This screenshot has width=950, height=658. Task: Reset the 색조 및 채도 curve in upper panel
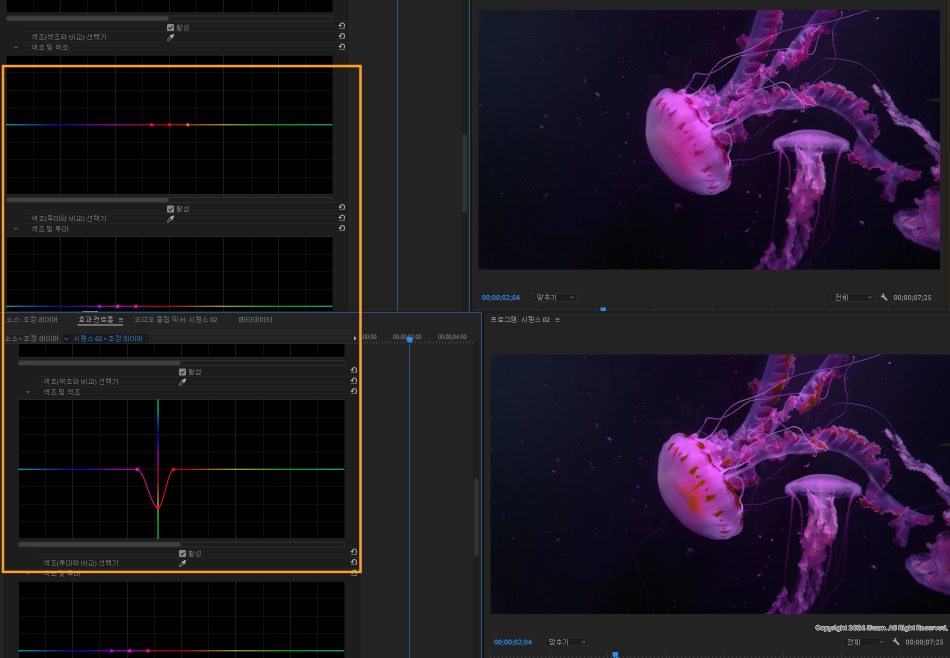(342, 47)
